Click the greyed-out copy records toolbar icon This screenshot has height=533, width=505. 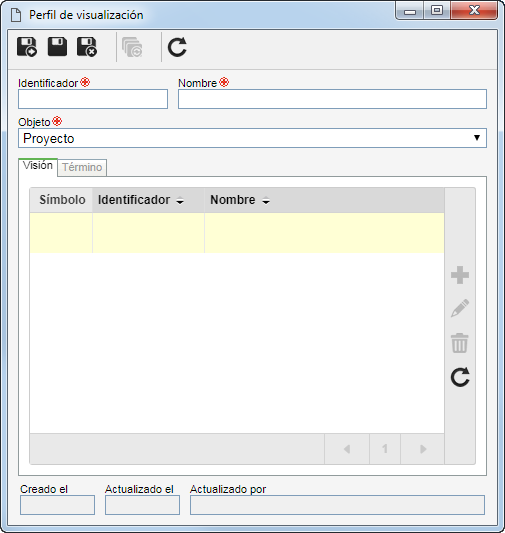[x=132, y=47]
